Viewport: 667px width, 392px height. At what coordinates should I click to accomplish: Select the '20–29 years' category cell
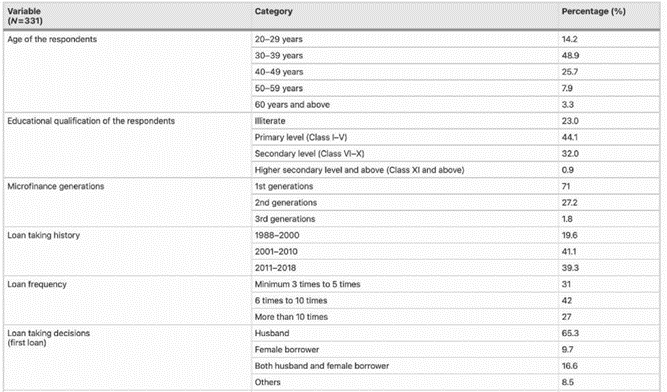click(405, 39)
